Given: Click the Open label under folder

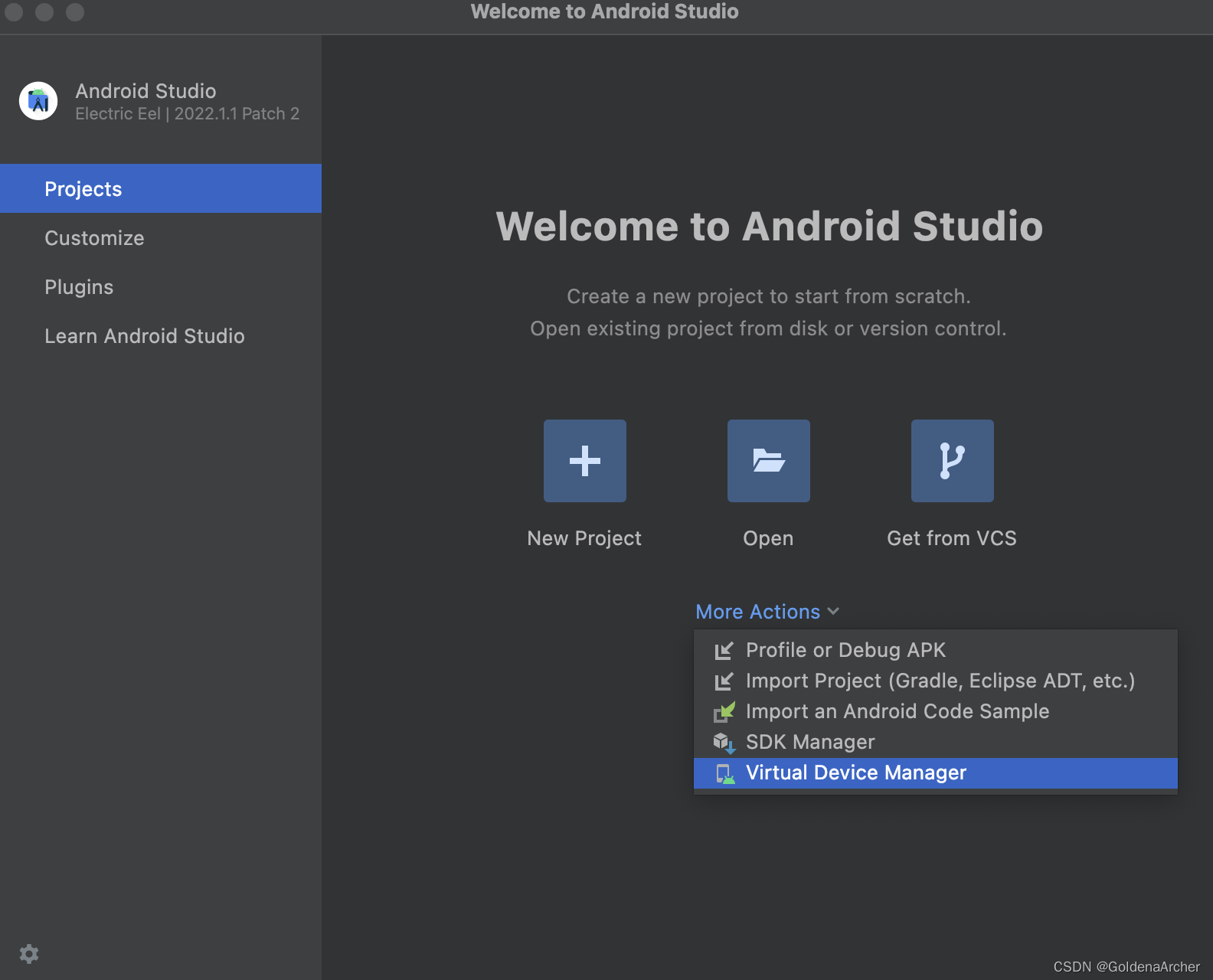Looking at the screenshot, I should click(x=768, y=539).
